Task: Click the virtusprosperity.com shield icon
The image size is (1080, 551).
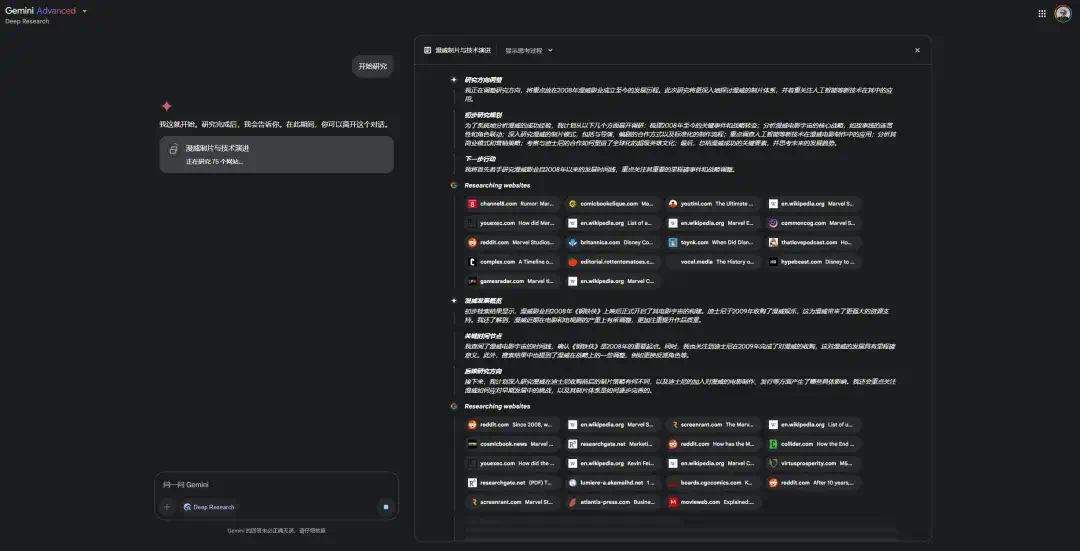Action: 773,464
